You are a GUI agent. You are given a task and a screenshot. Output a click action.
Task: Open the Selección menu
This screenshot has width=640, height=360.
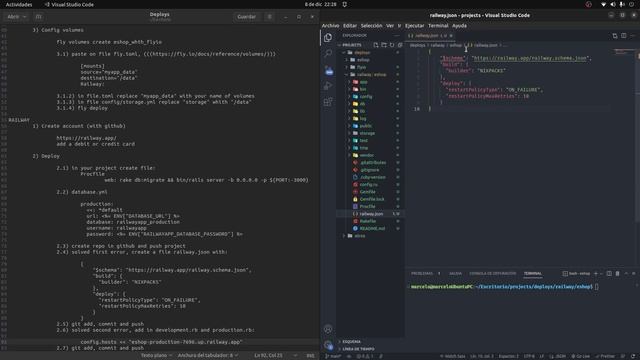[371, 26]
